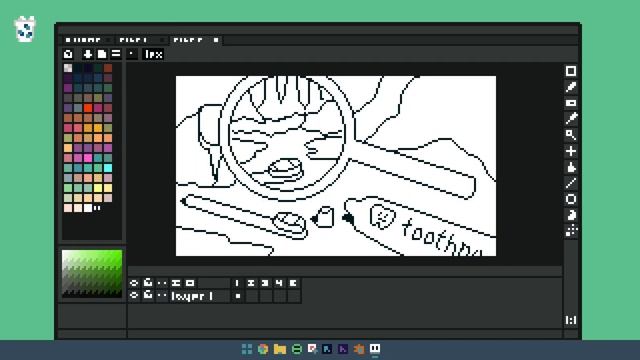The width and height of the screenshot is (640, 360).
Task: Select the eyedropper tool
Action: 571,119
